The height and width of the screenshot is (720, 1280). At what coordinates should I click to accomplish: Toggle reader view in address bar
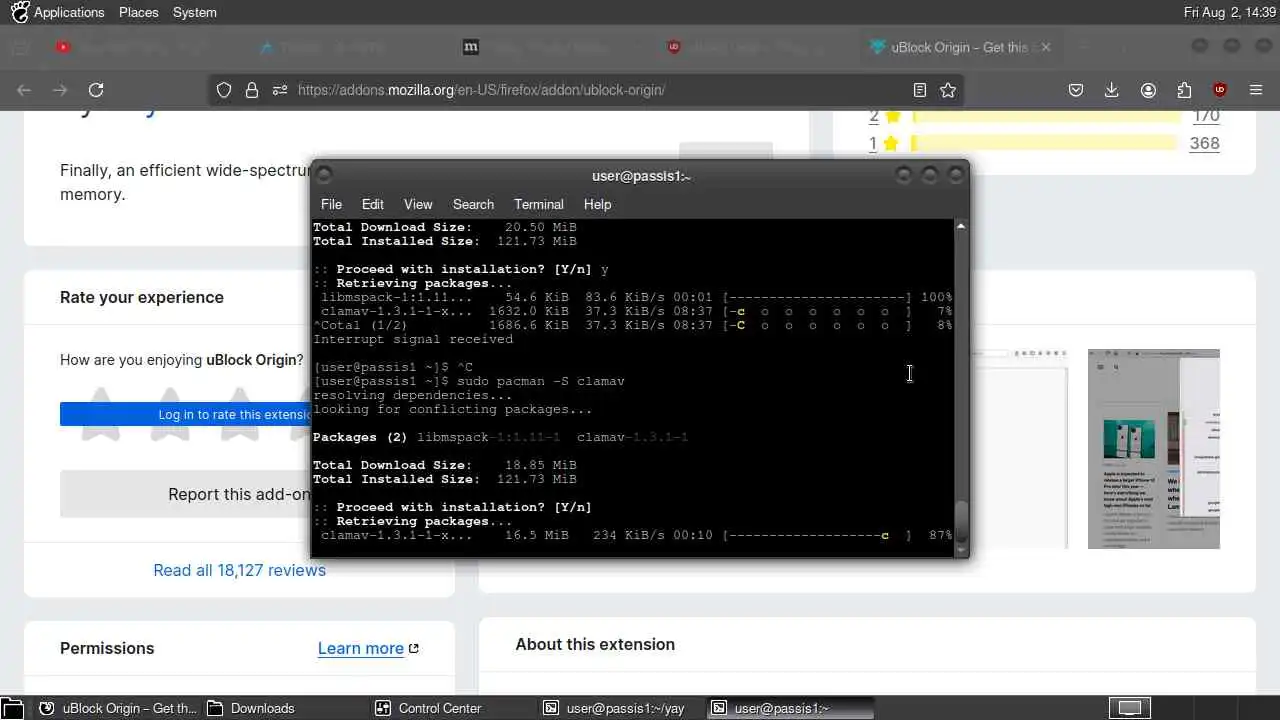(920, 90)
